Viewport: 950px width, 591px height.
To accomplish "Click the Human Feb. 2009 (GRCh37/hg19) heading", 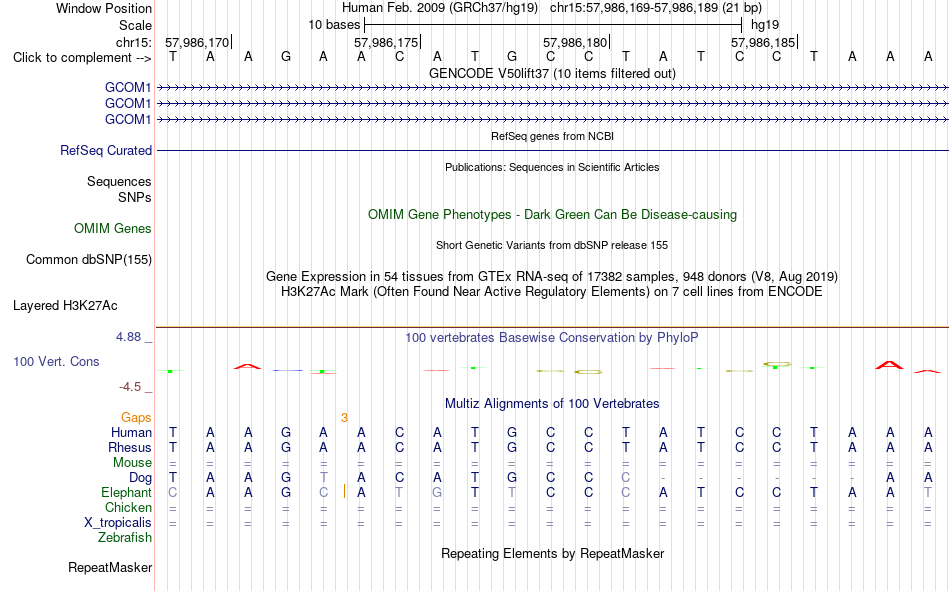I will [440, 8].
